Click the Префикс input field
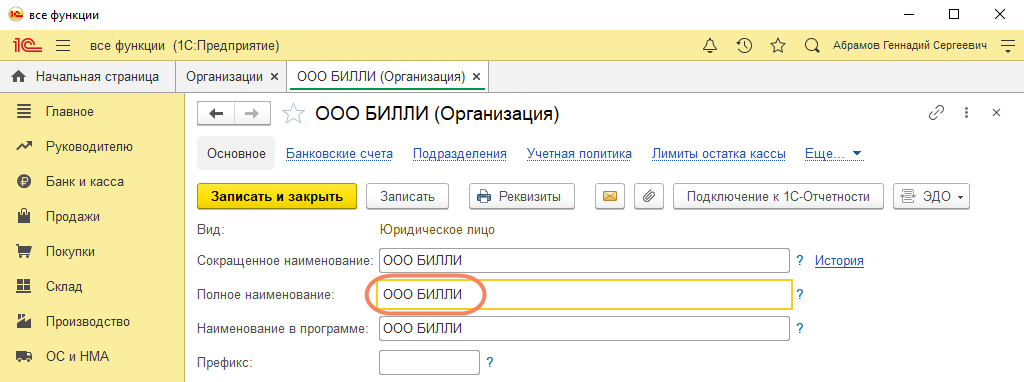The height and width of the screenshot is (382, 1024). coord(430,362)
